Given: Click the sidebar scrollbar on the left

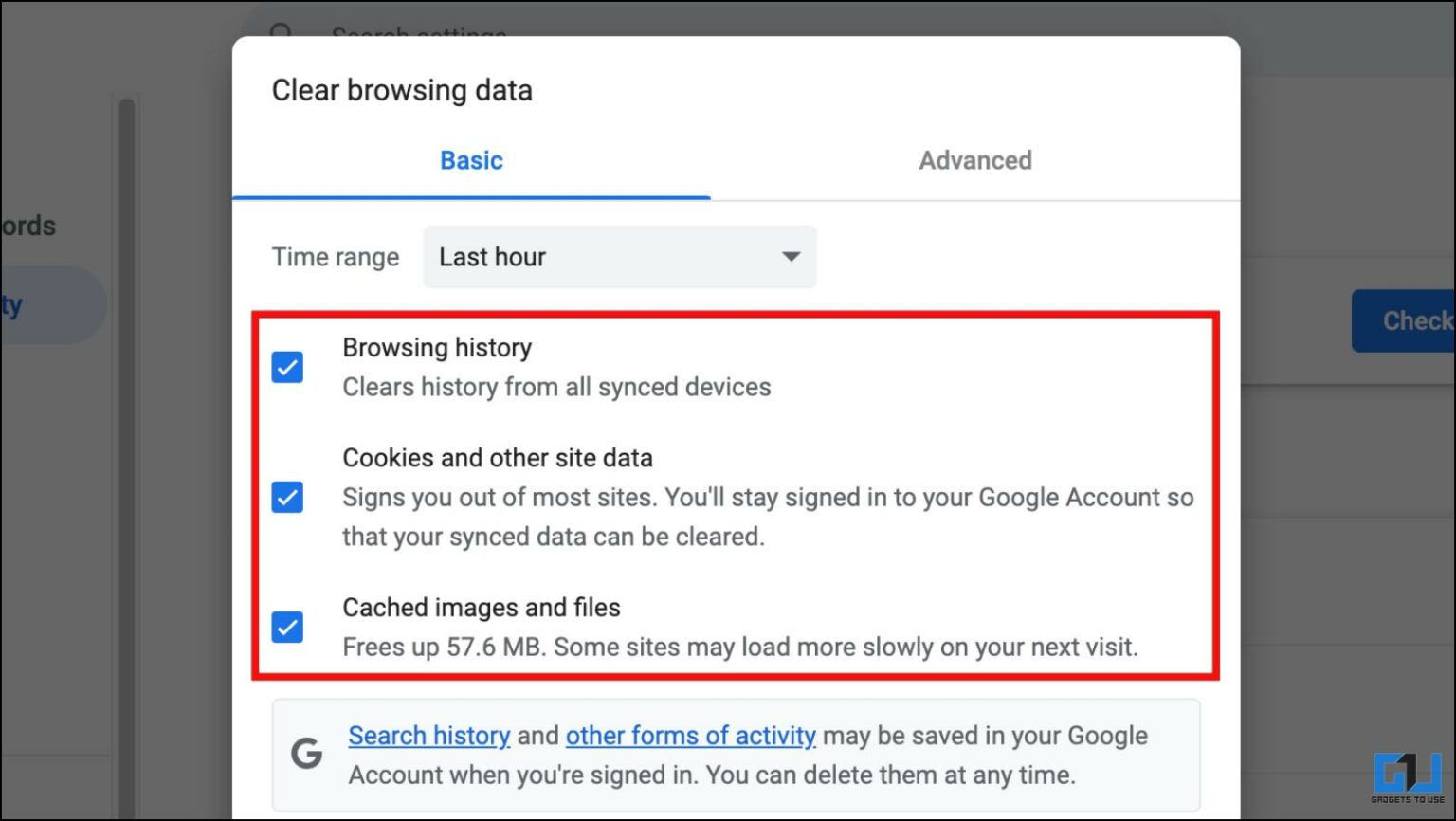Looking at the screenshot, I should [127, 455].
